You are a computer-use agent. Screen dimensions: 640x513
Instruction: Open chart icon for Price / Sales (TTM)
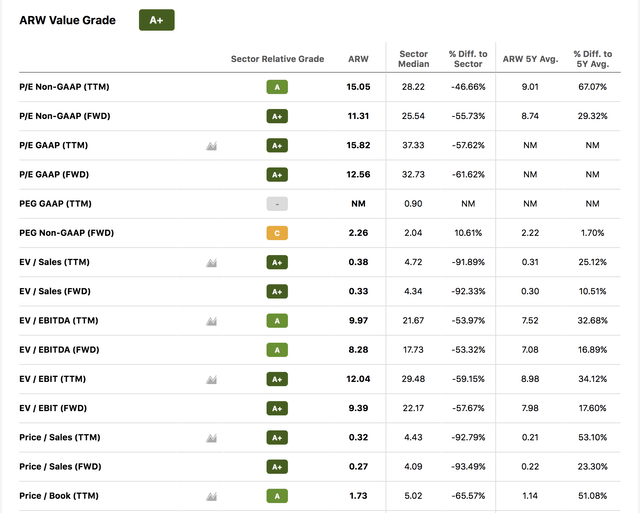211,438
